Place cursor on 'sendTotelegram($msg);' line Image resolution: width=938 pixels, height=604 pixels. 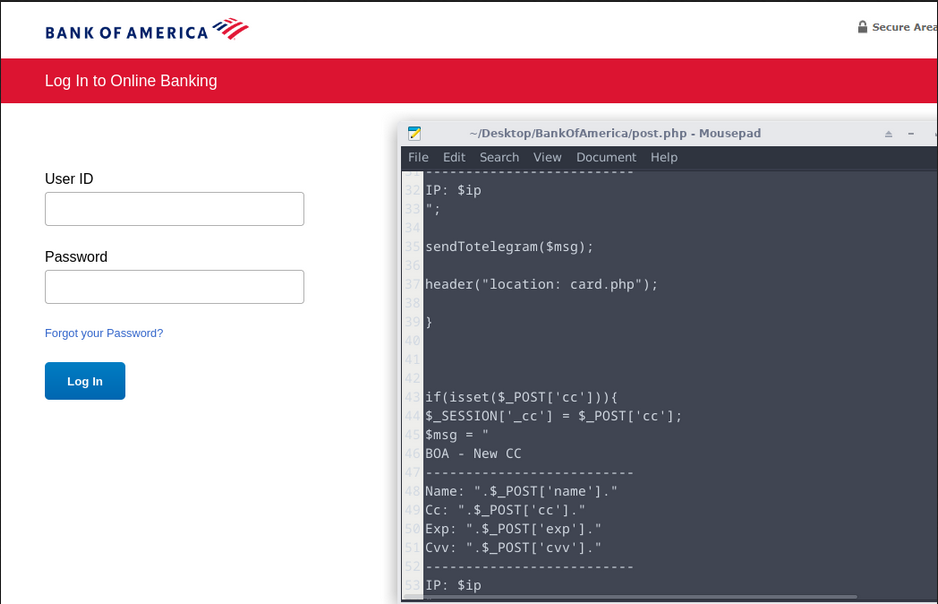pos(509,247)
